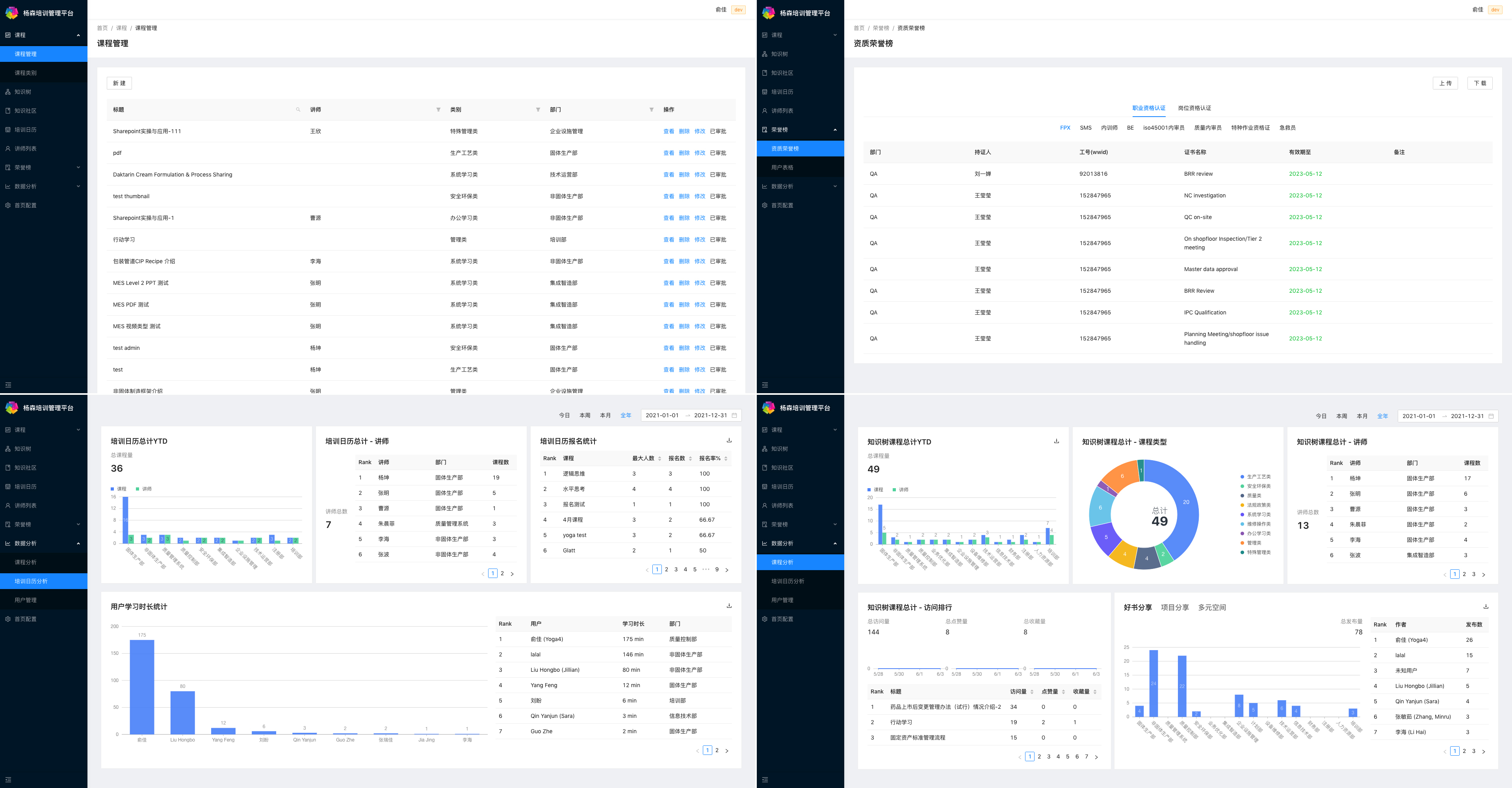Click 175 bar for 俞佳 in 学习时长 chart

click(142, 686)
